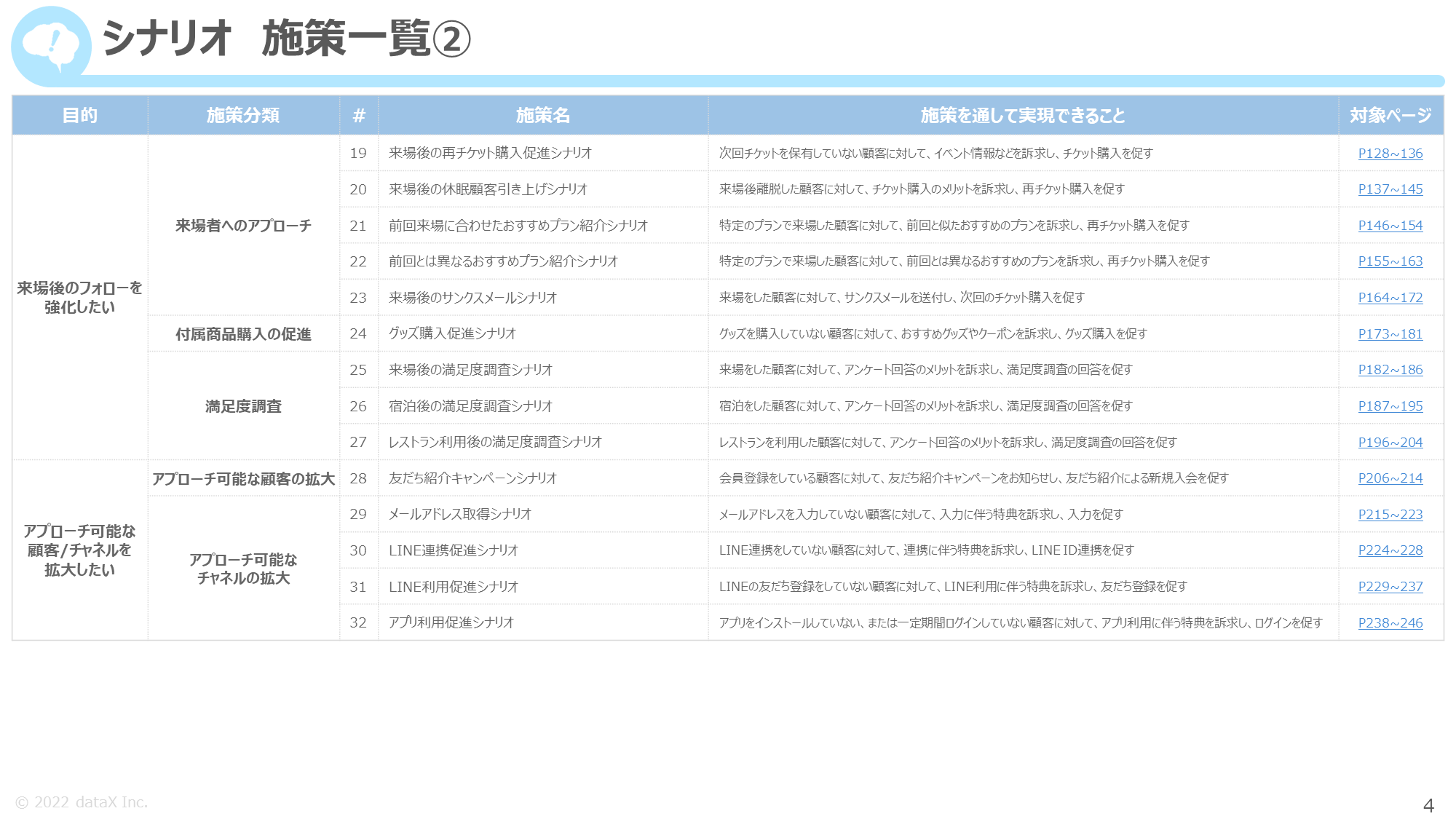Open page link P146~154
Screen dimensions: 1456x819
coord(1390,226)
